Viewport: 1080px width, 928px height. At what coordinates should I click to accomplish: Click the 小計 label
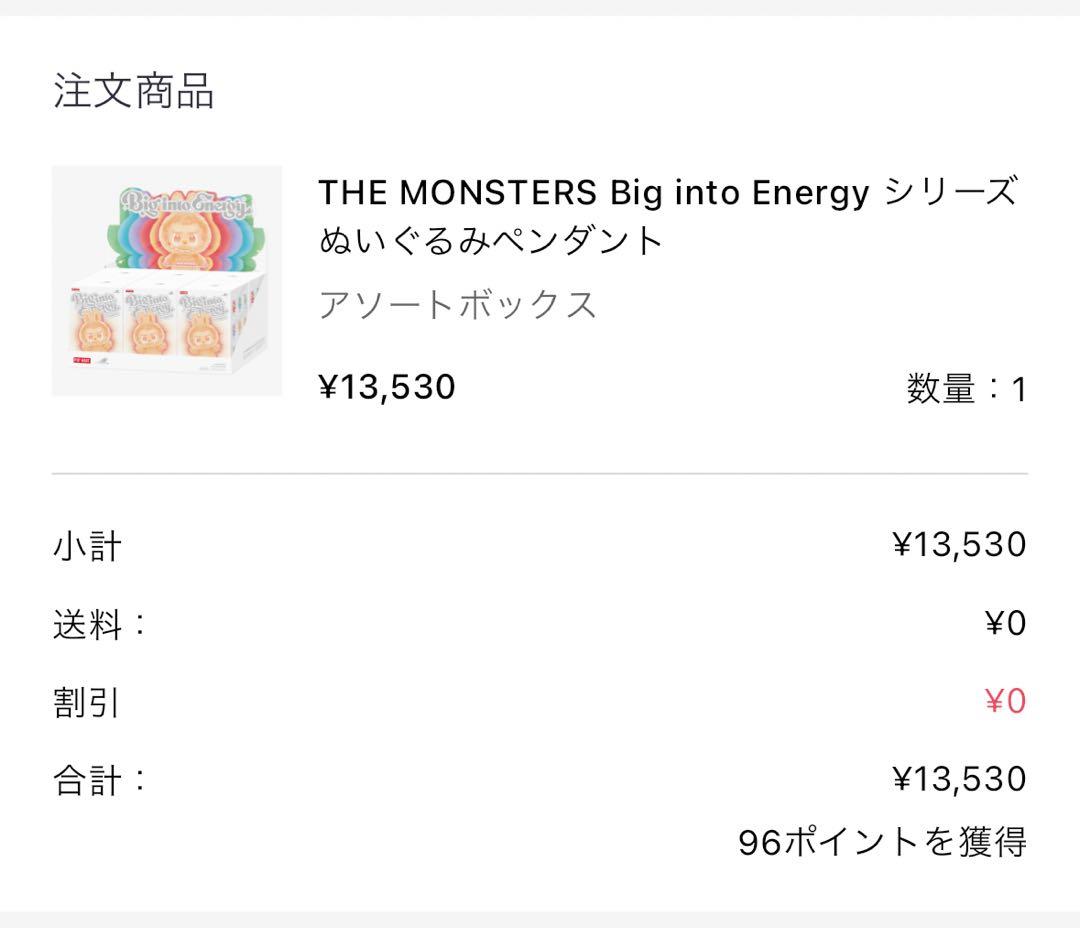click(87, 546)
